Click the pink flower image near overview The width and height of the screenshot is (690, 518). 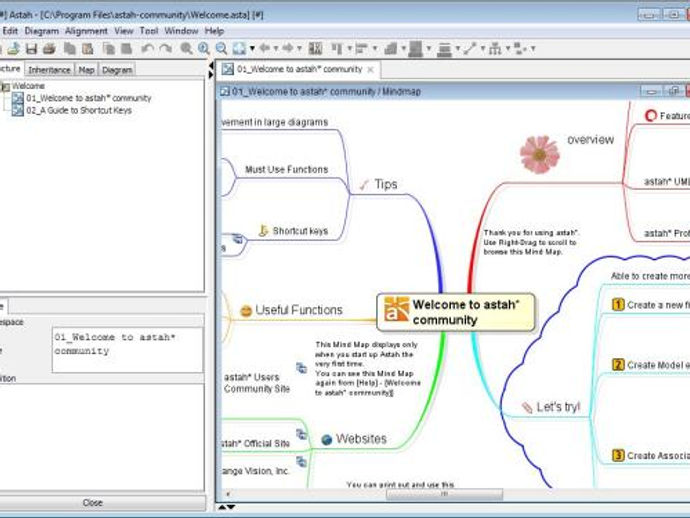coord(540,154)
